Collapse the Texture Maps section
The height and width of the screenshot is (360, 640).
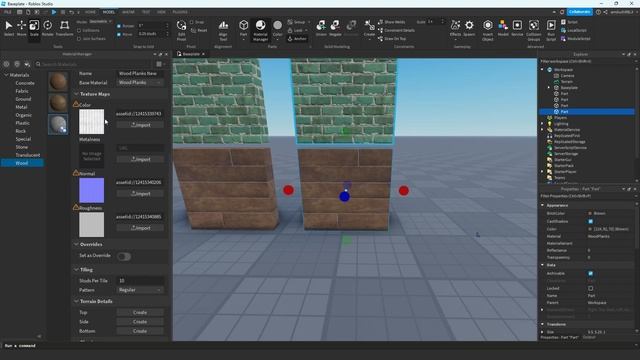(76, 94)
